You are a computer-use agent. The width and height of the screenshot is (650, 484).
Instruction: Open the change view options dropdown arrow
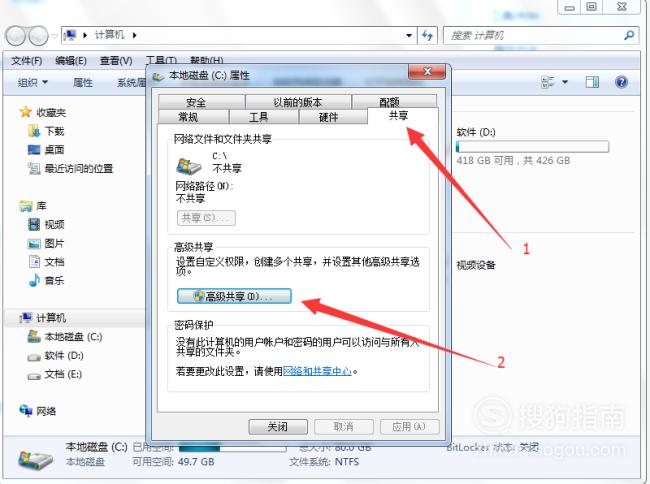point(565,82)
